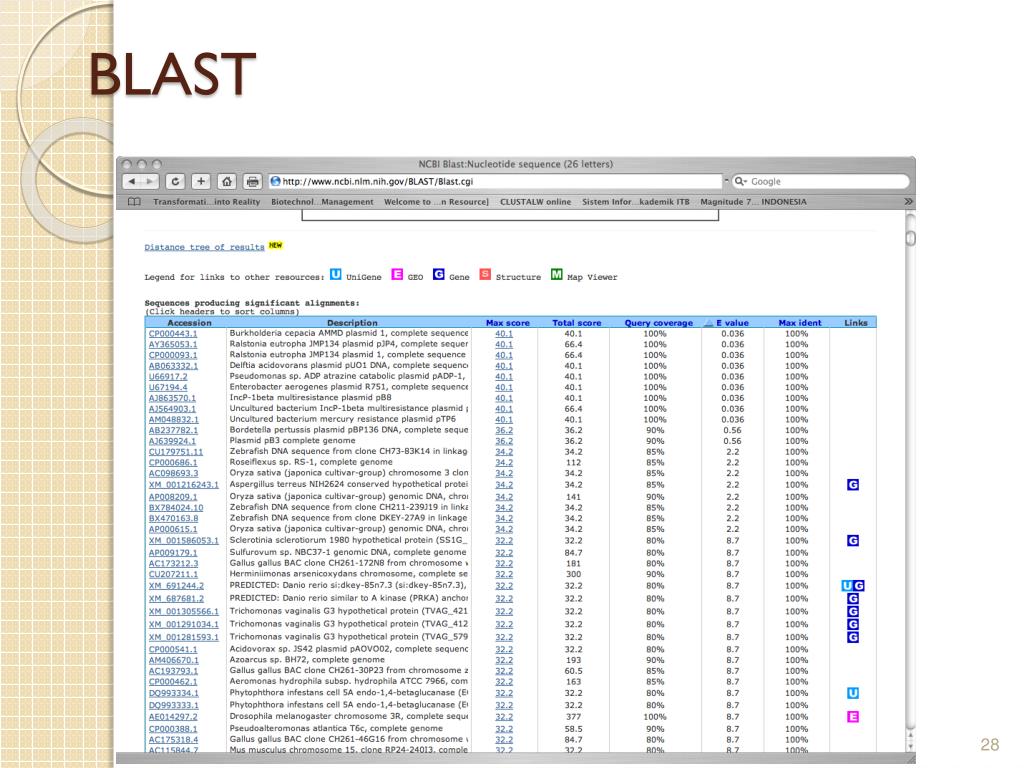Screen dimensions: 1024x768
Task: Click the Structure S icon in the legend
Action: point(485,274)
